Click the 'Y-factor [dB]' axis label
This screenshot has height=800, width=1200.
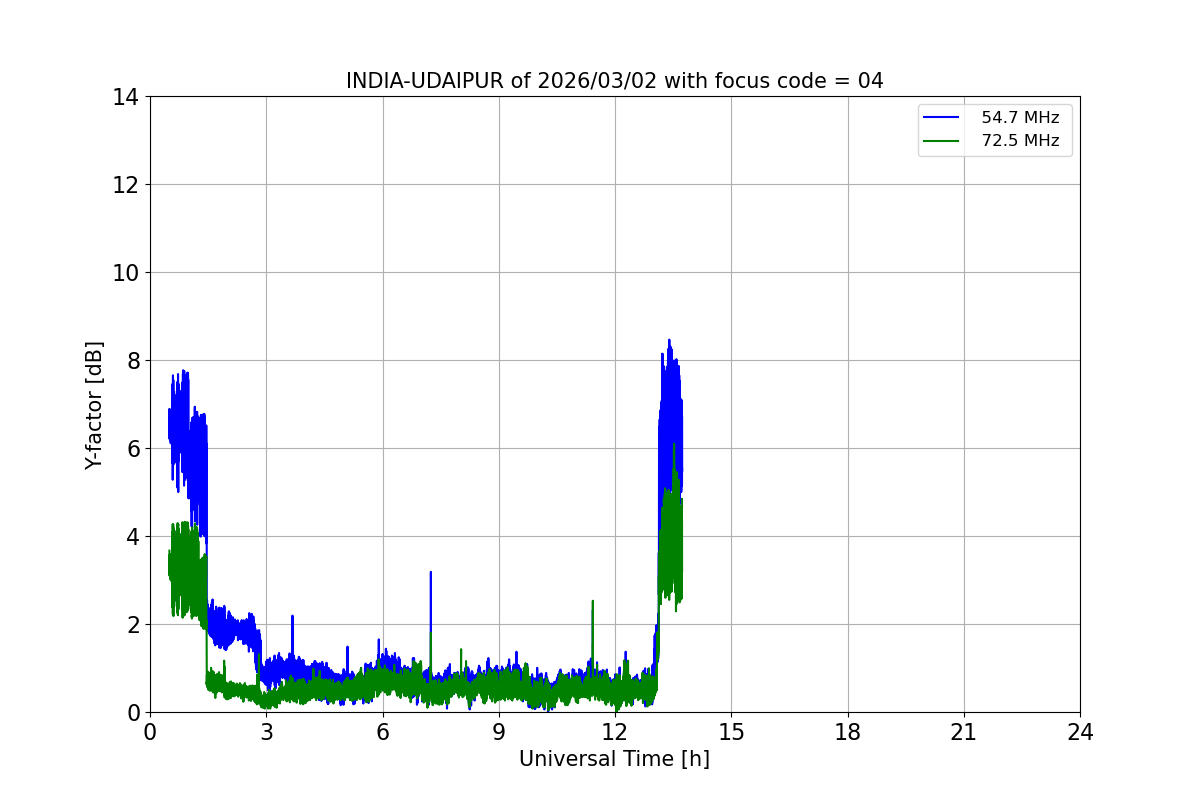(x=94, y=405)
